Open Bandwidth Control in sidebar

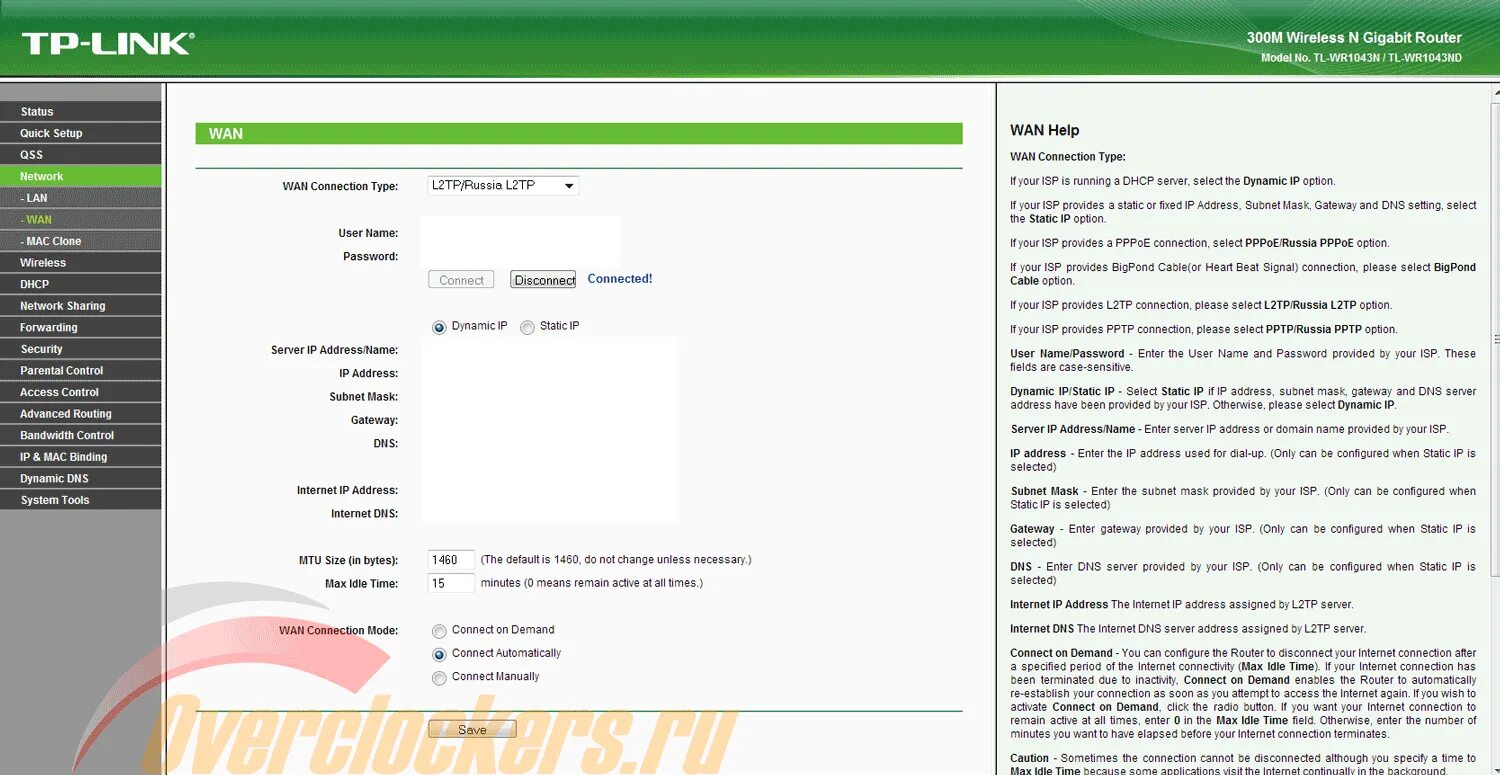click(x=80, y=435)
